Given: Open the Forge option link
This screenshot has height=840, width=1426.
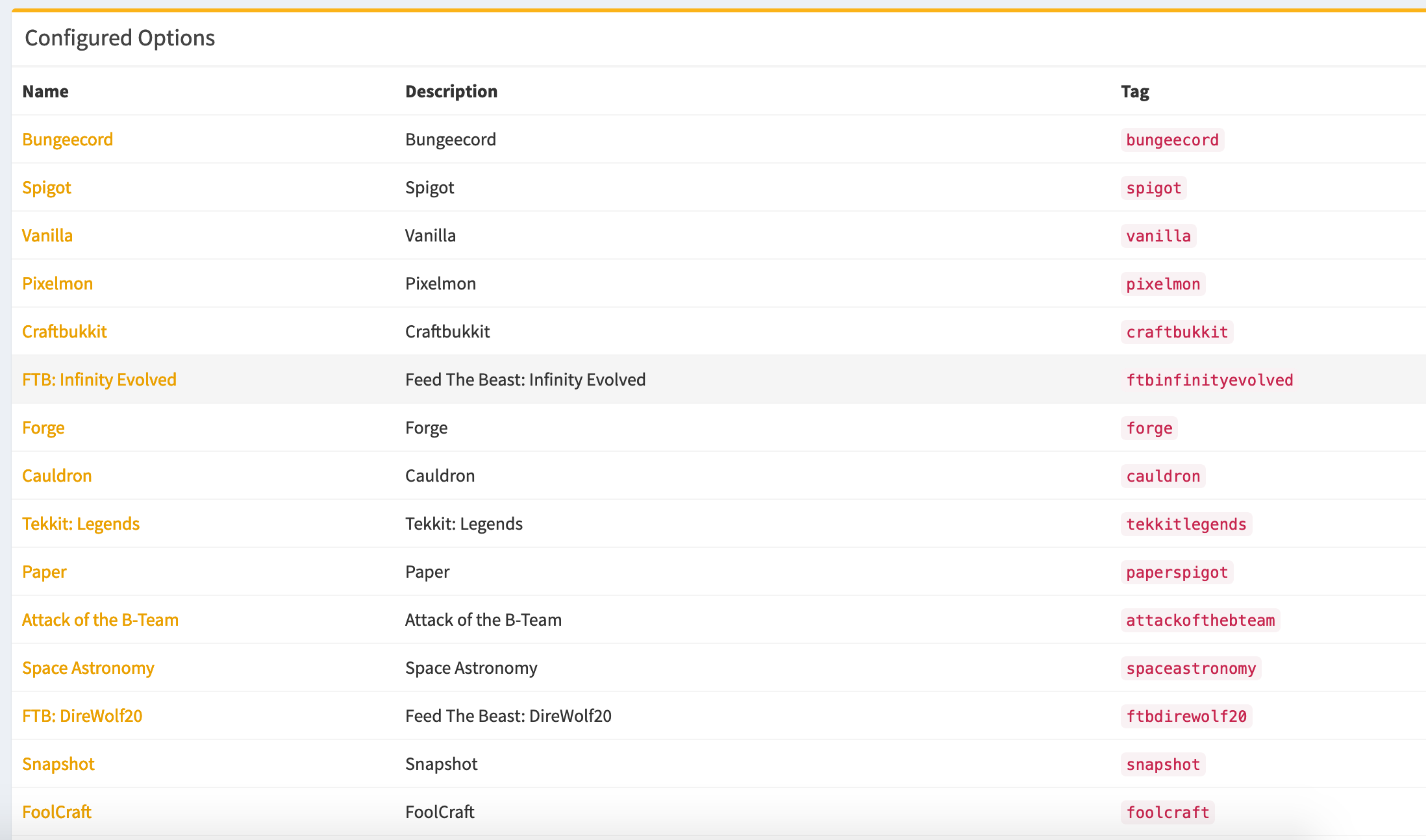Looking at the screenshot, I should tap(44, 428).
